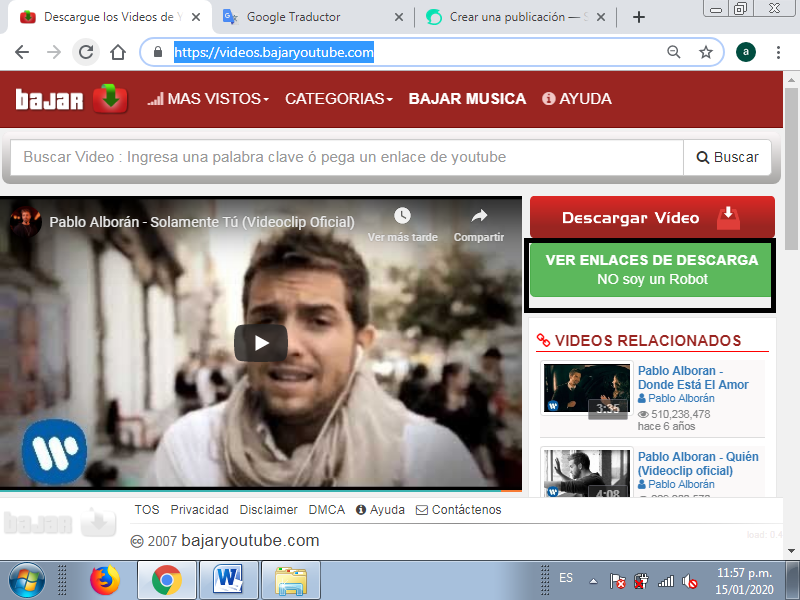Click the Descargar Vídeo button

pyautogui.click(x=652, y=217)
